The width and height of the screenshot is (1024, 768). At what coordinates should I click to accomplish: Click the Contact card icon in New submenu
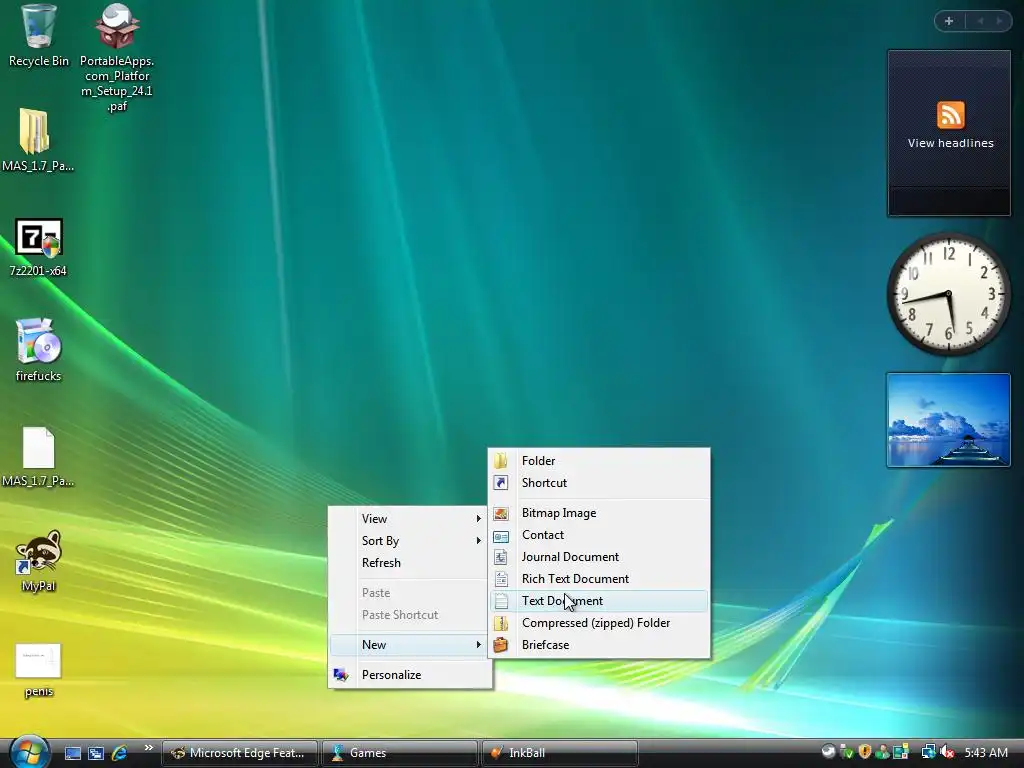pos(501,536)
